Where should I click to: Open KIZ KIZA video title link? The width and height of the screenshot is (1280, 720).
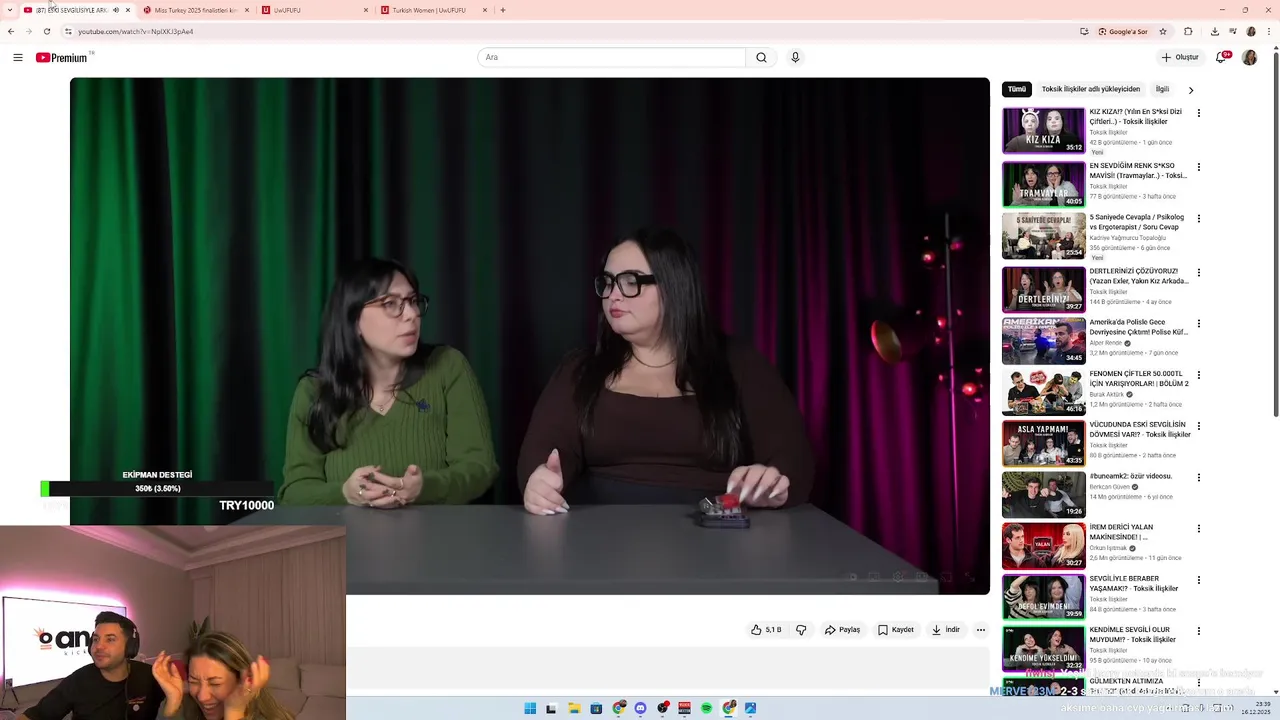pyautogui.click(x=1136, y=116)
